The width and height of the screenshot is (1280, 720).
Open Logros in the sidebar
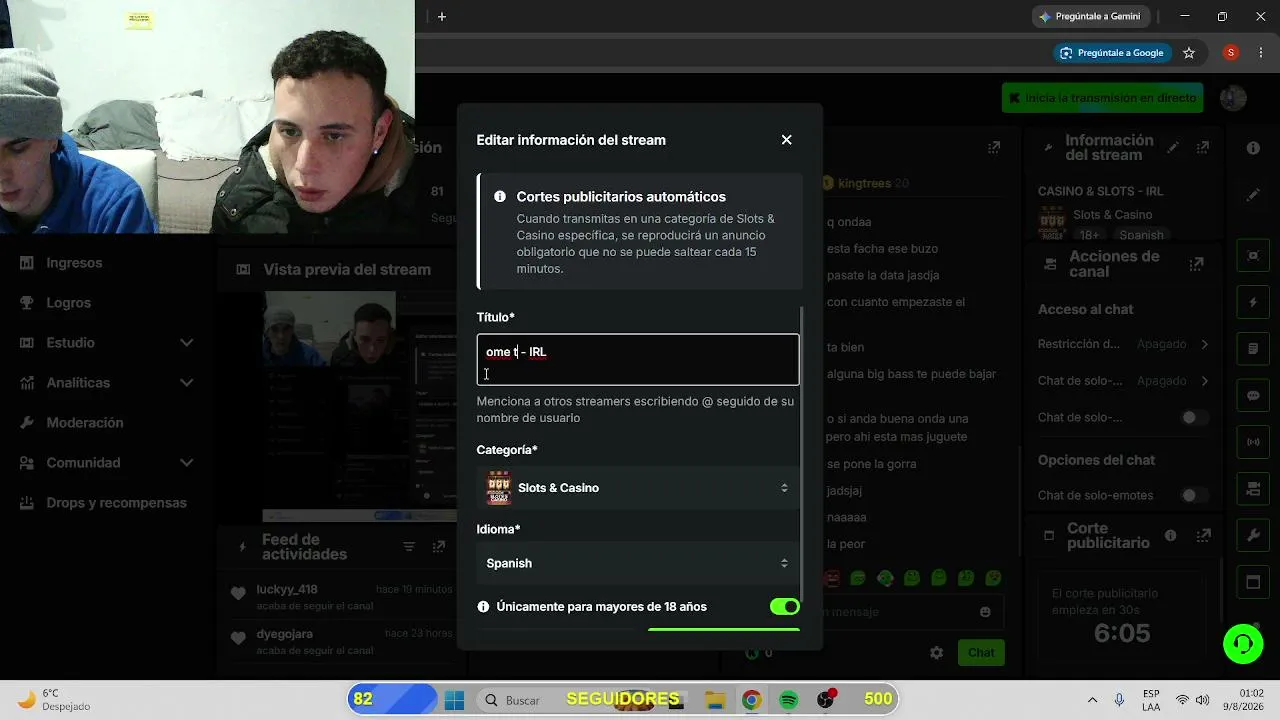point(68,303)
